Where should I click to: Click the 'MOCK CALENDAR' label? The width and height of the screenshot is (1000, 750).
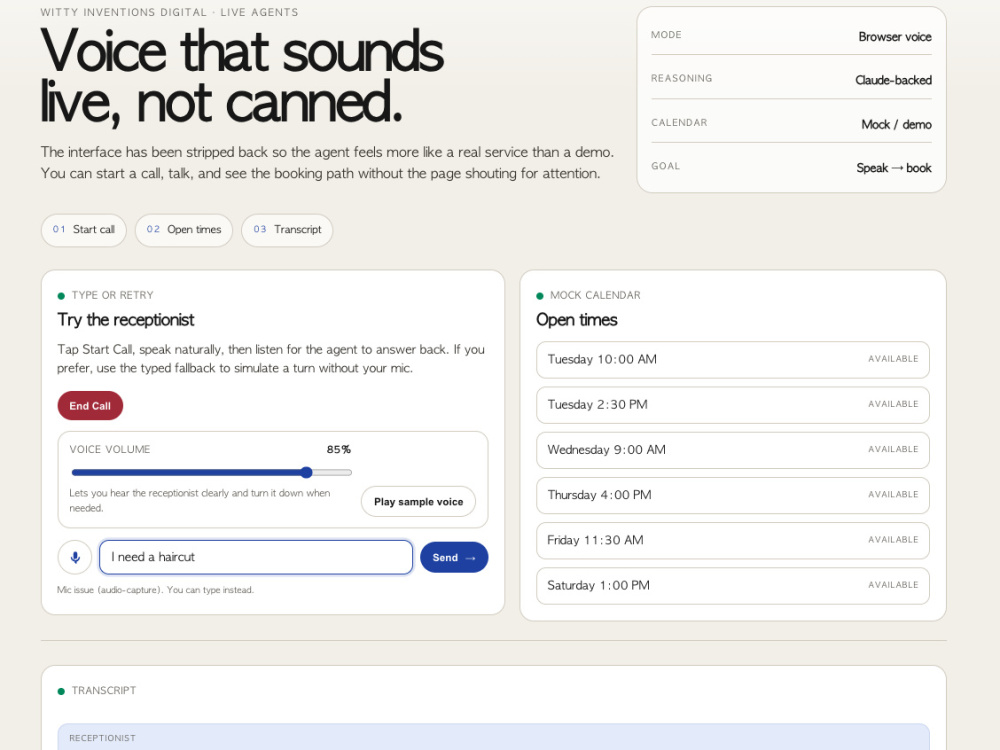(x=595, y=295)
